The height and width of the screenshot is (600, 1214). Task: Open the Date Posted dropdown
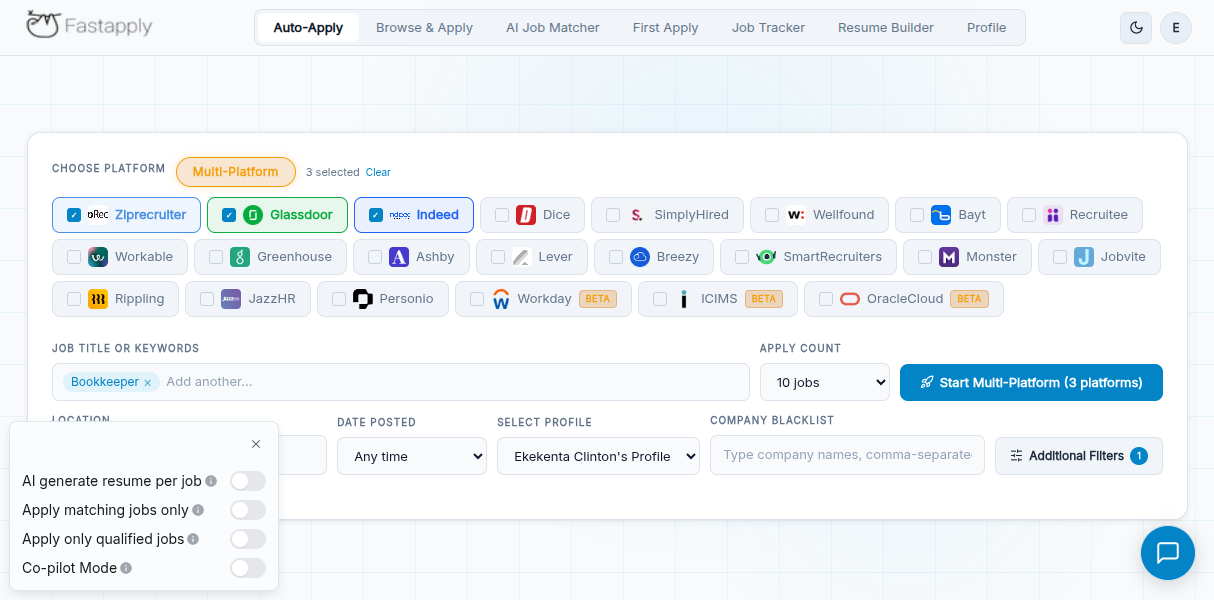pos(411,456)
